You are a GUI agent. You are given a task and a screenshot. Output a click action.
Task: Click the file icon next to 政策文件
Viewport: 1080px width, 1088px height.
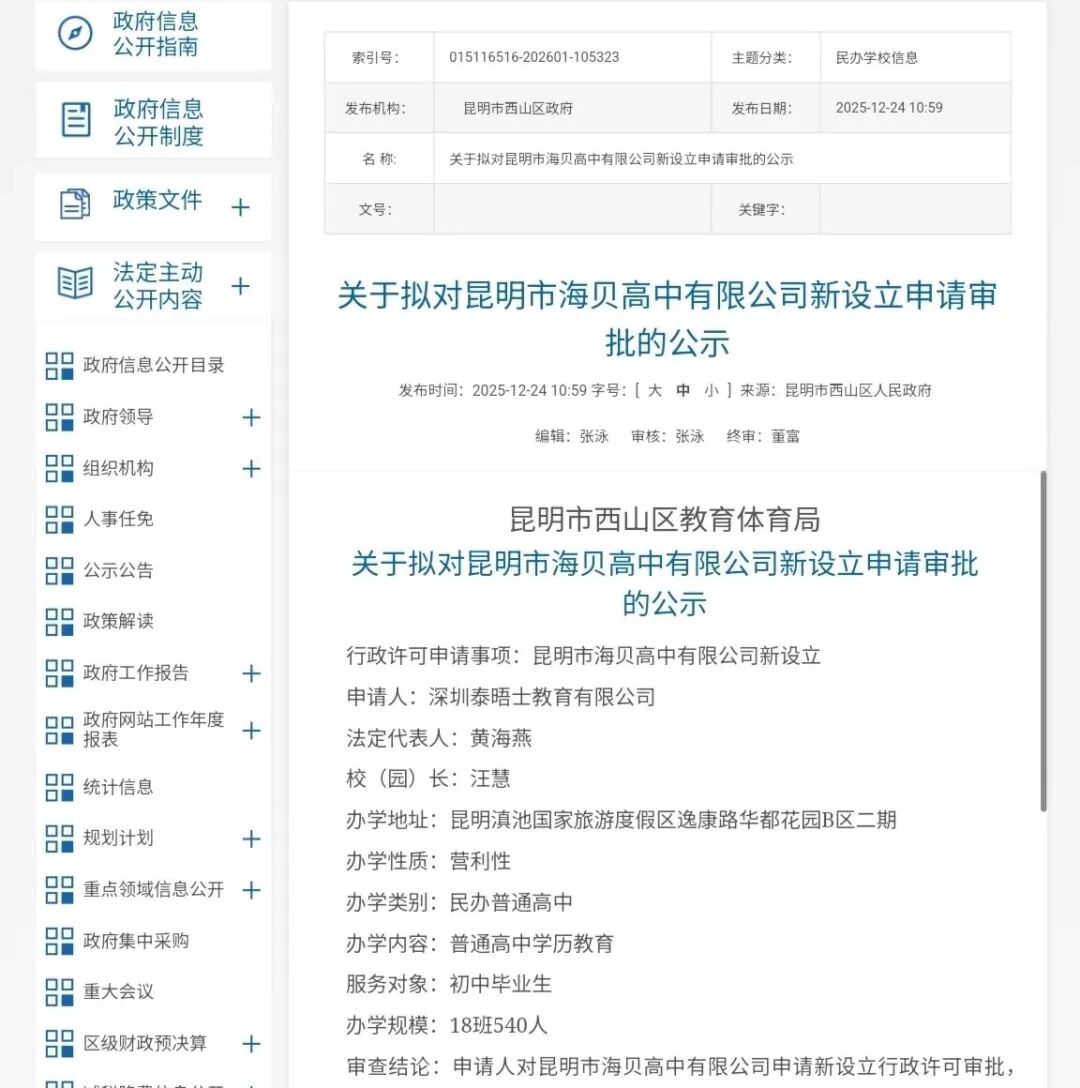point(75,204)
